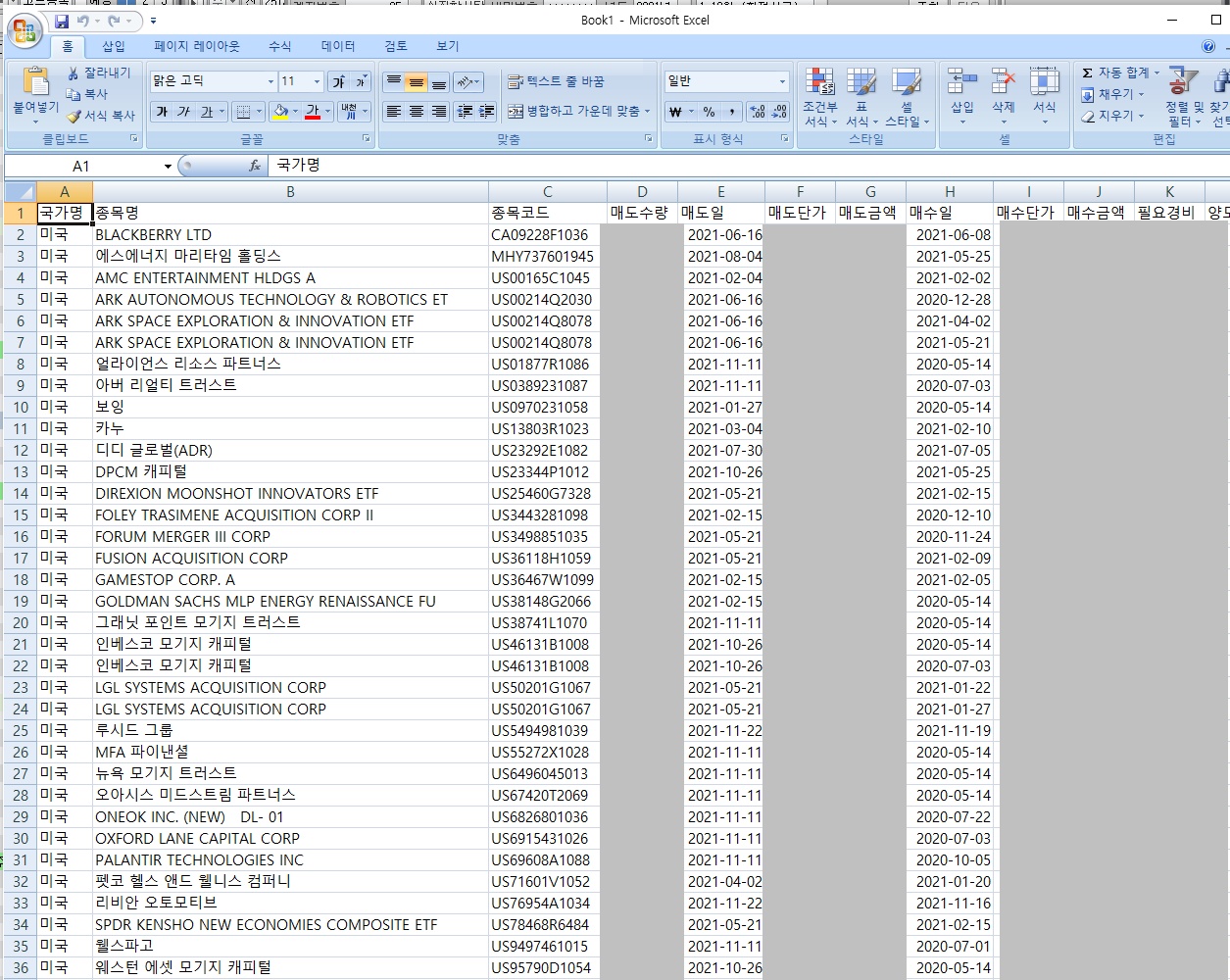The height and width of the screenshot is (980, 1230).
Task: Toggle bold 가 formatting
Action: (162, 112)
